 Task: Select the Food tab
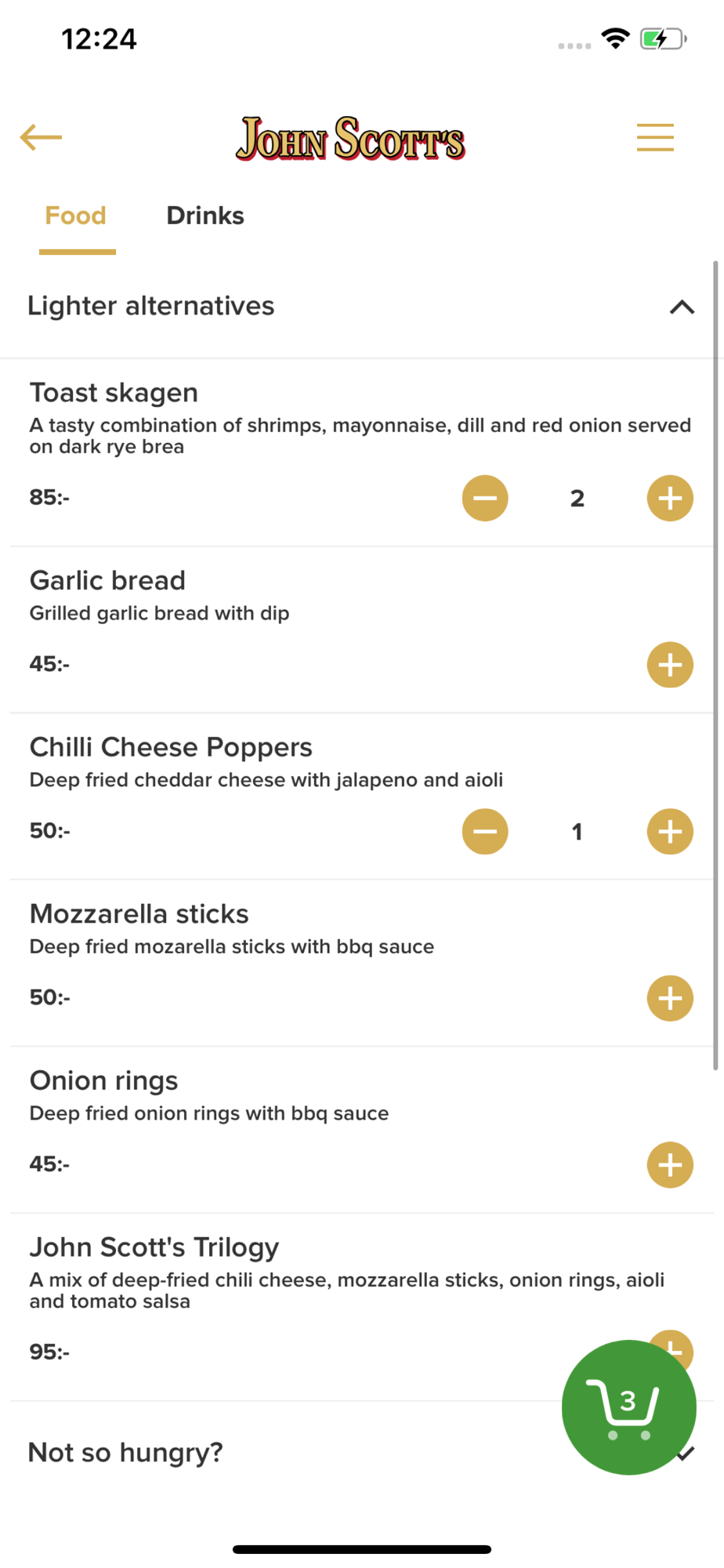point(75,216)
